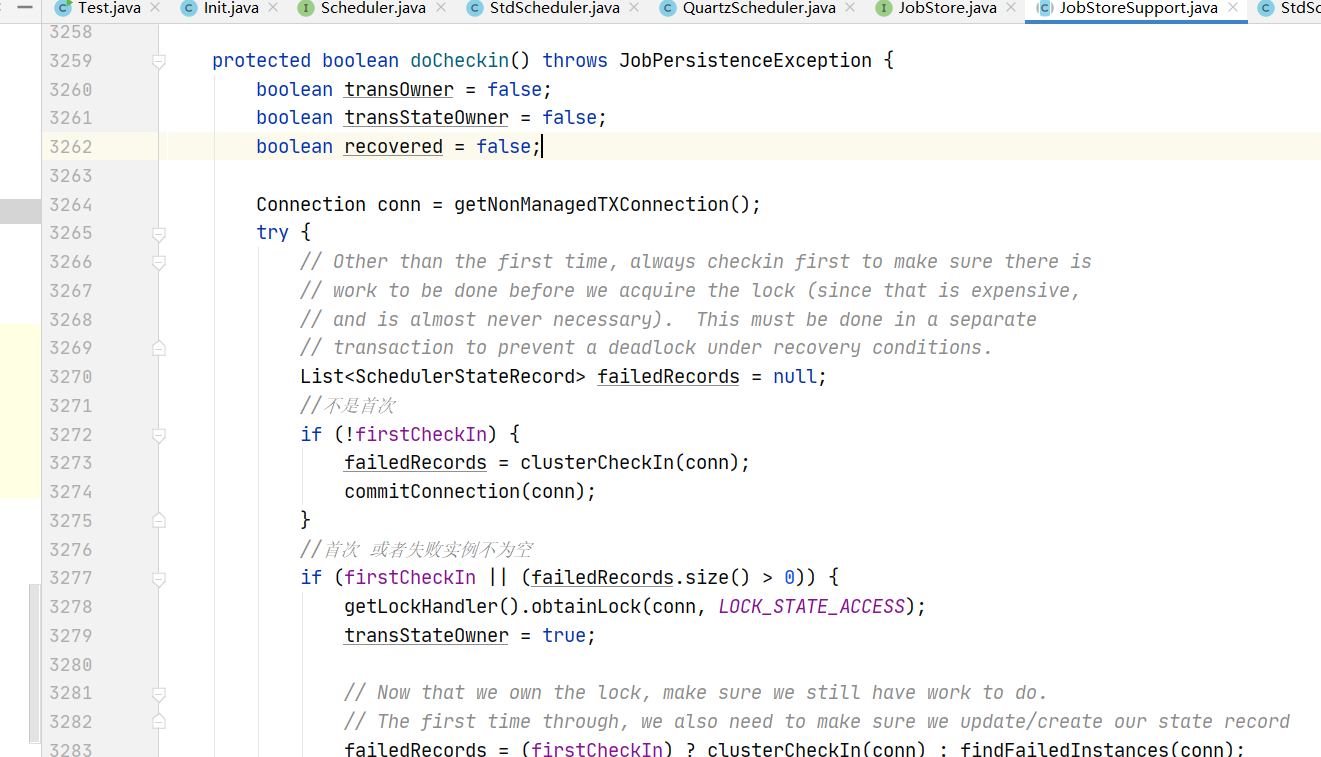Screen dimensions: 1321x757
Task: Click findFailedInstances call on line 3283
Action: pos(1064,750)
